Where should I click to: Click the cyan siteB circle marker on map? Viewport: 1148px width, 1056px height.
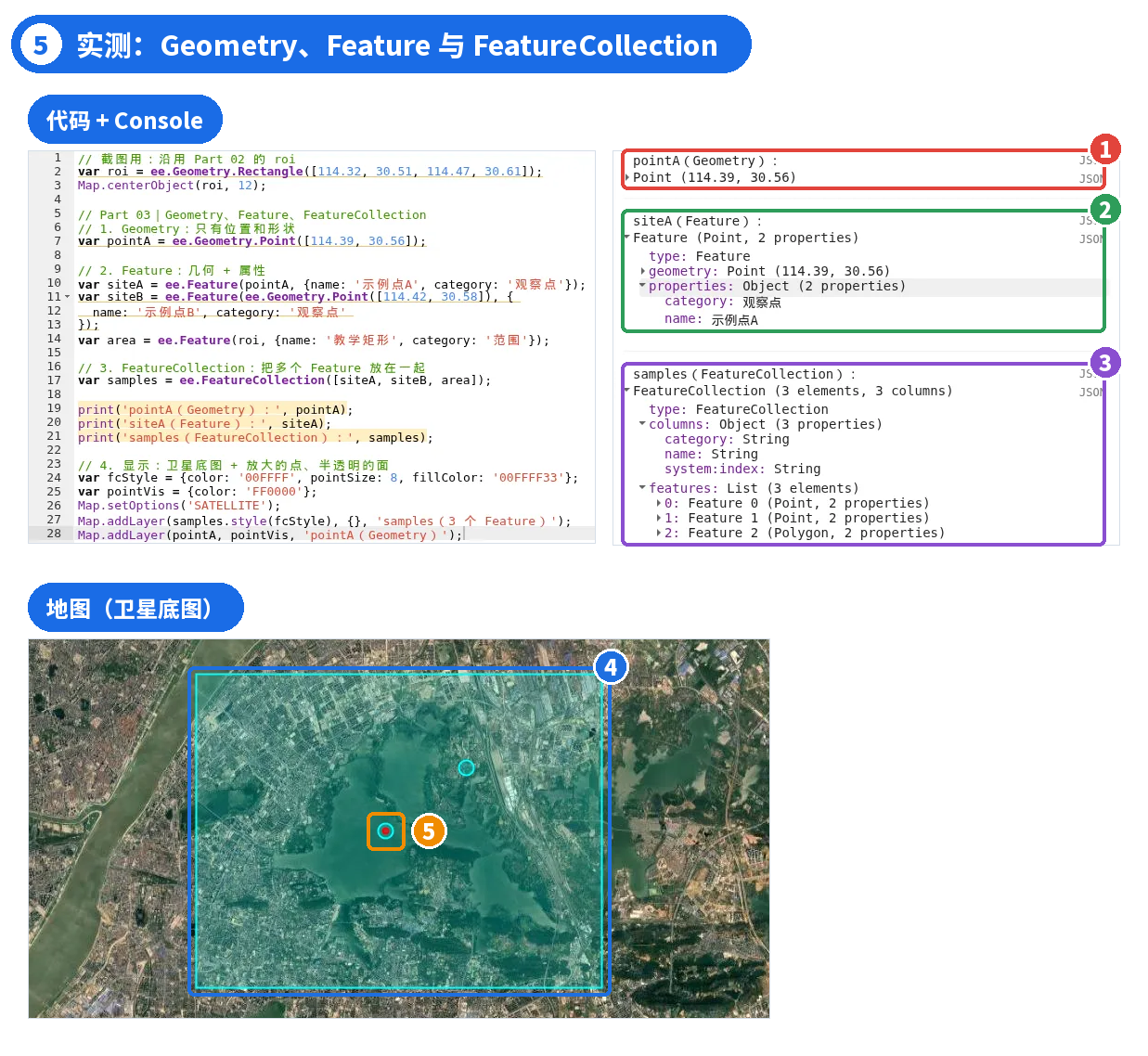tap(467, 767)
